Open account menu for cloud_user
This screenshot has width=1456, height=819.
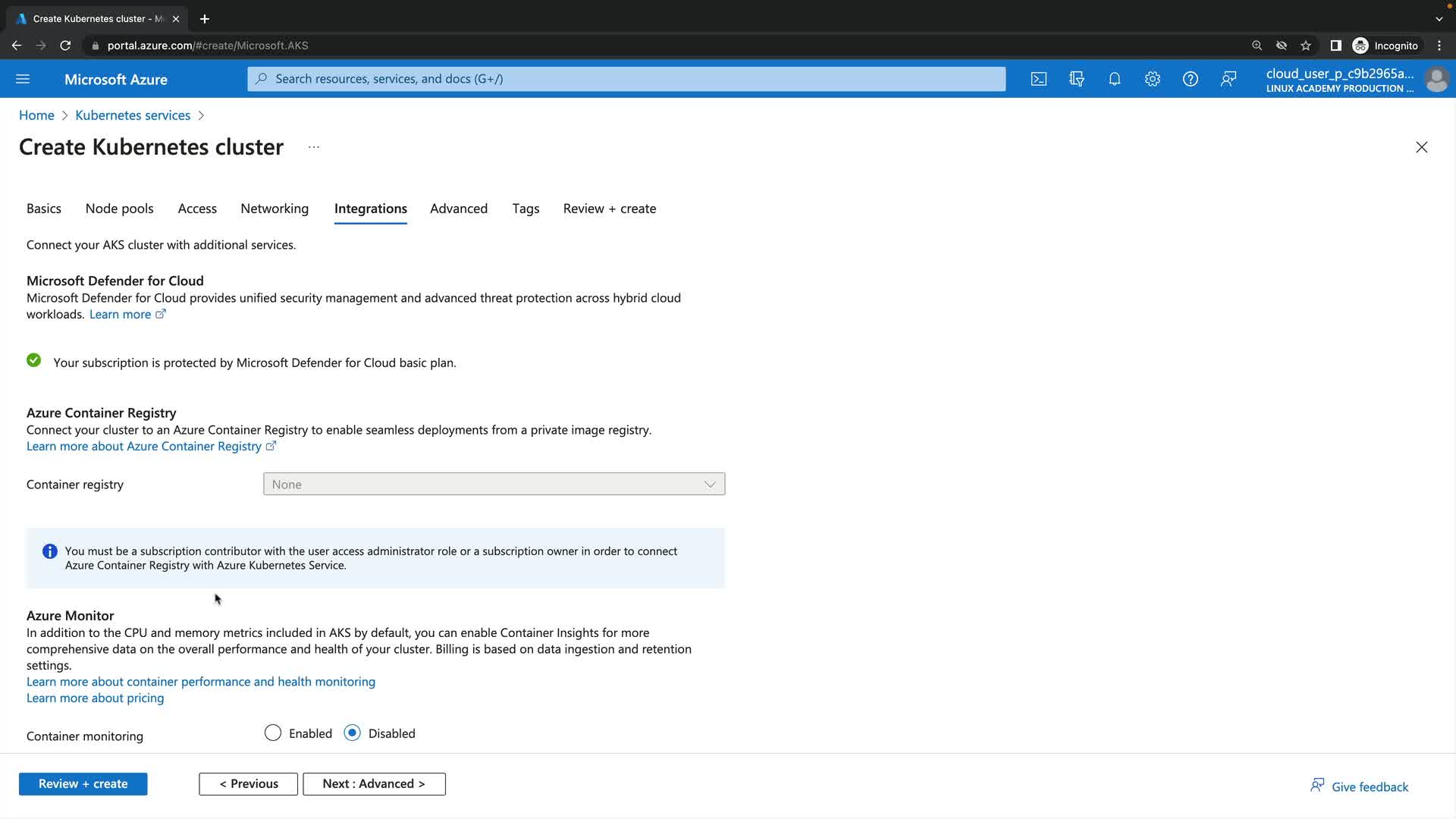point(1357,79)
